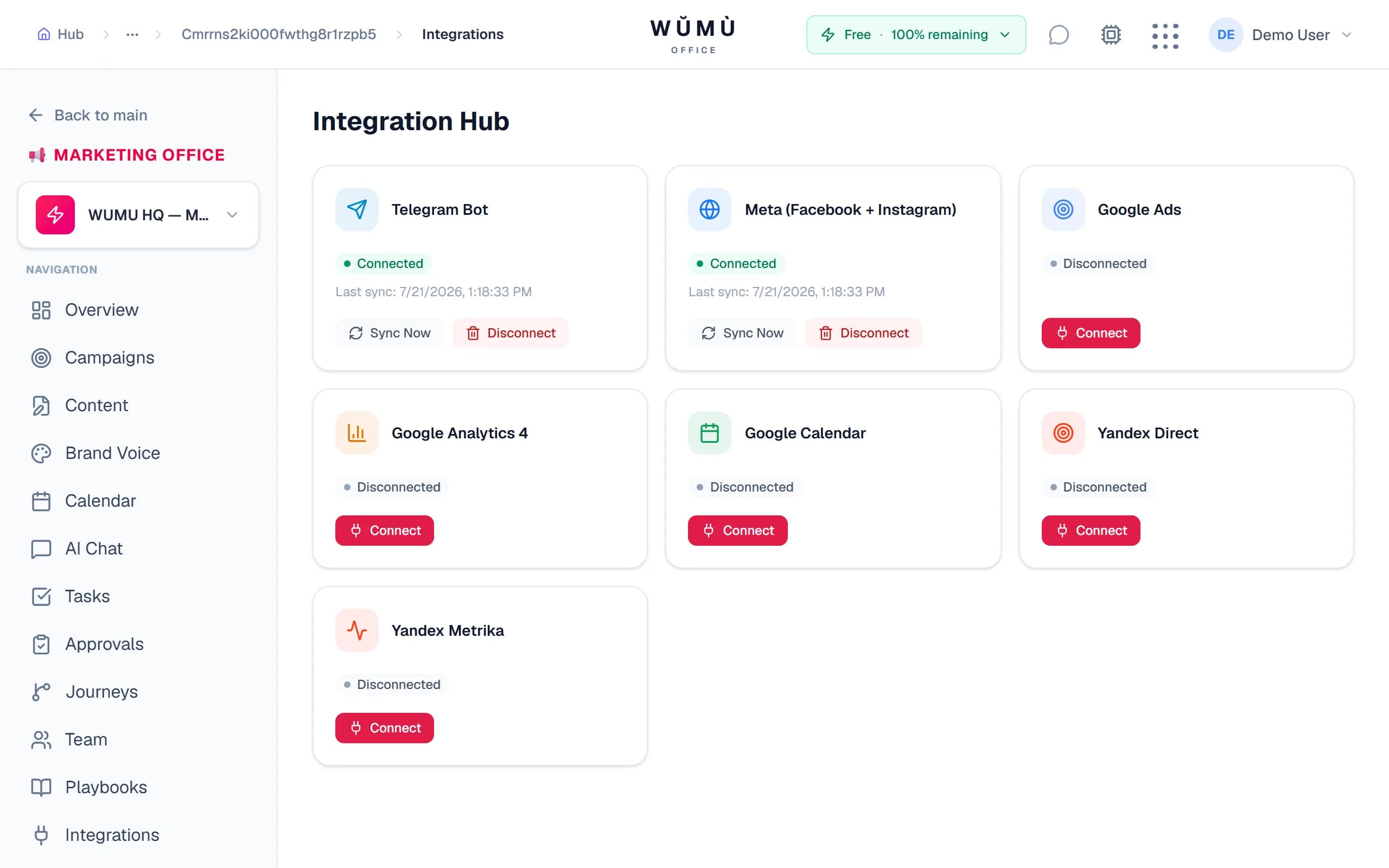Click Telegram Bot Connected status badge
Screen dimensions: 1389x868
click(x=384, y=264)
